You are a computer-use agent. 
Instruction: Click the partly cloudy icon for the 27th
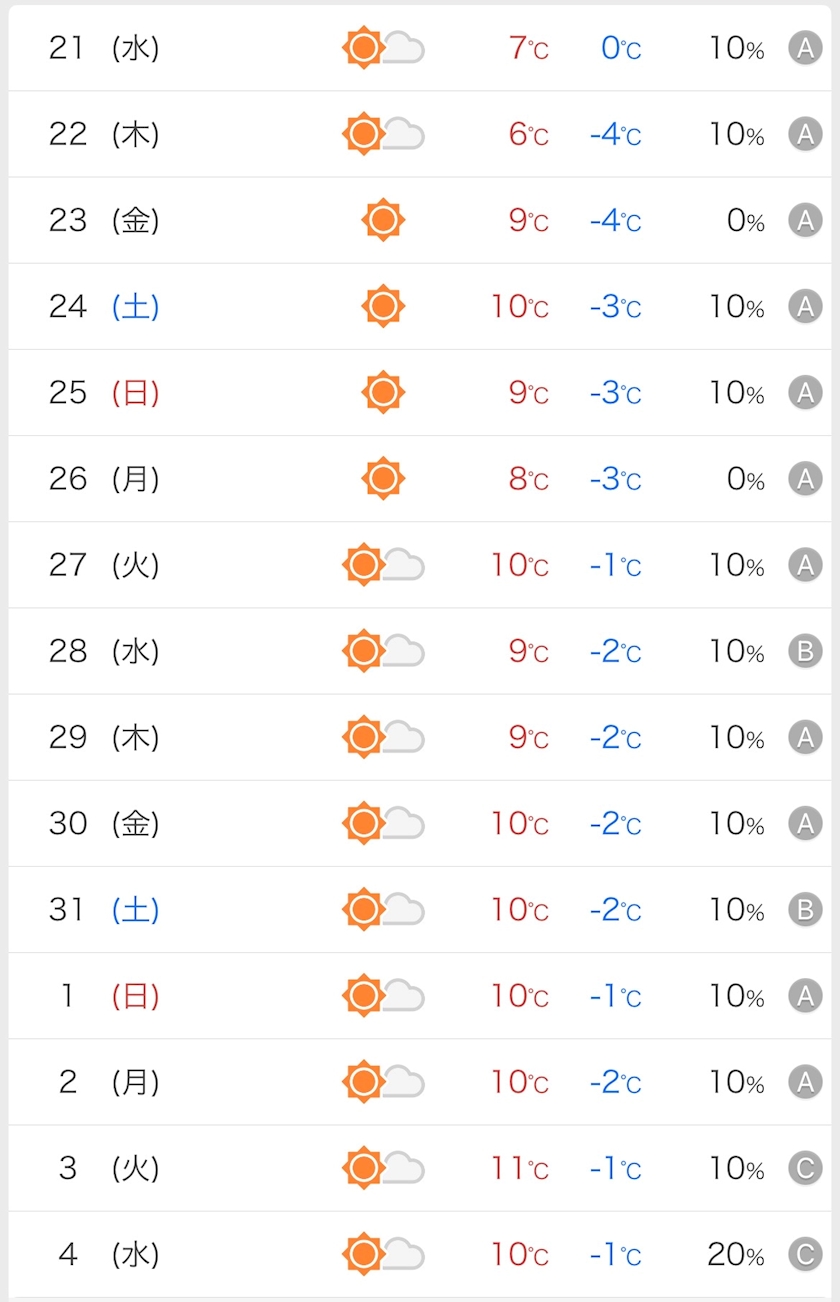click(x=383, y=565)
